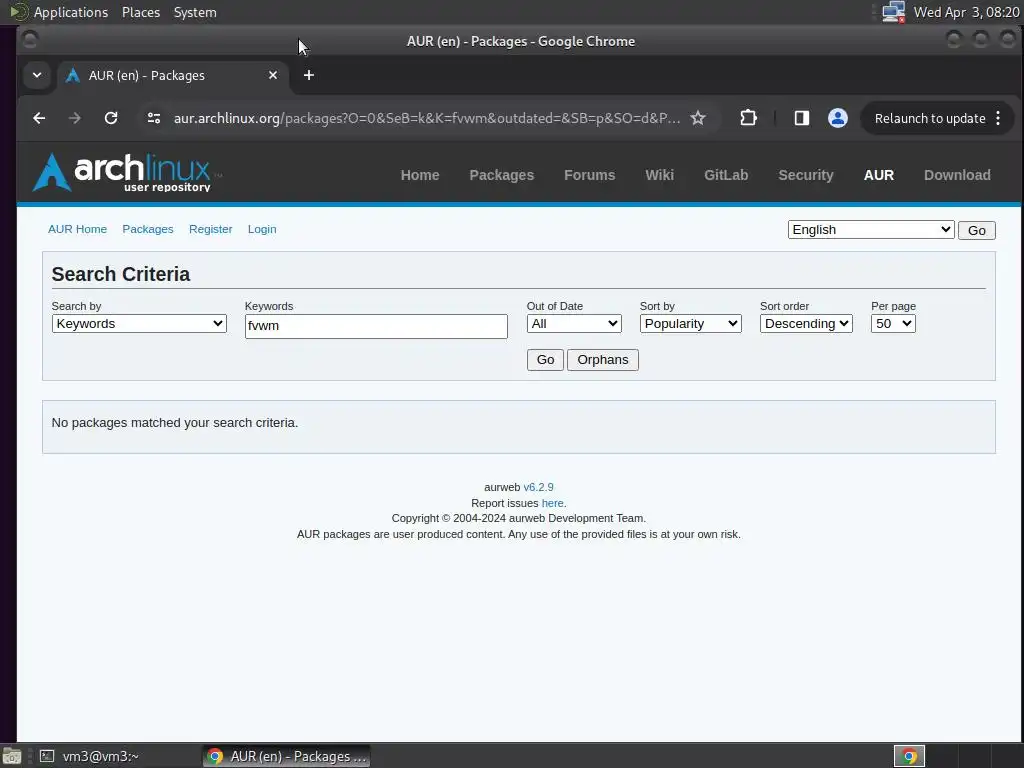
Task: Click the address bar URL
Action: tap(426, 118)
